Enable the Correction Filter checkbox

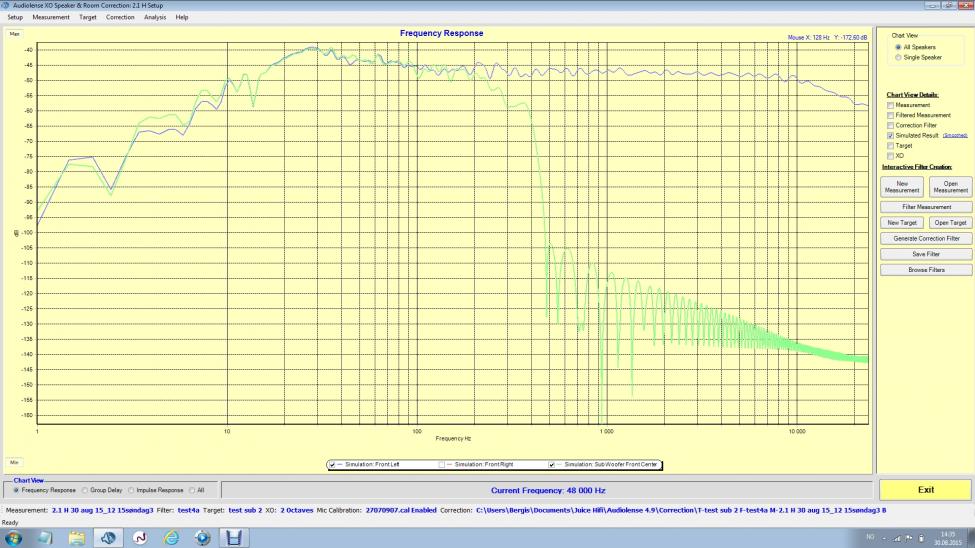890,125
